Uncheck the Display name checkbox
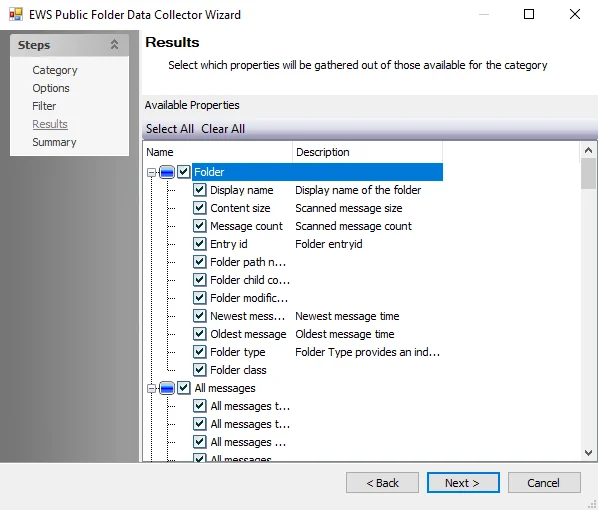 (199, 190)
